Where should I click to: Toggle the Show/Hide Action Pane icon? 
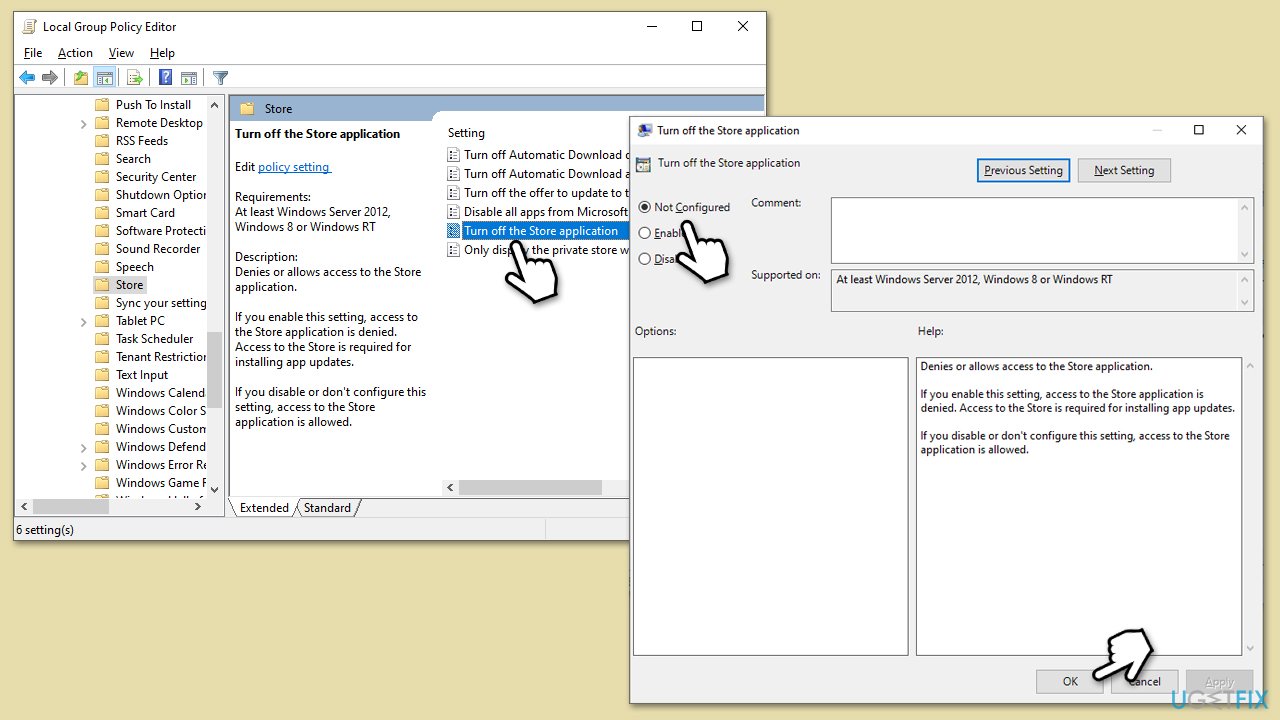tap(188, 78)
